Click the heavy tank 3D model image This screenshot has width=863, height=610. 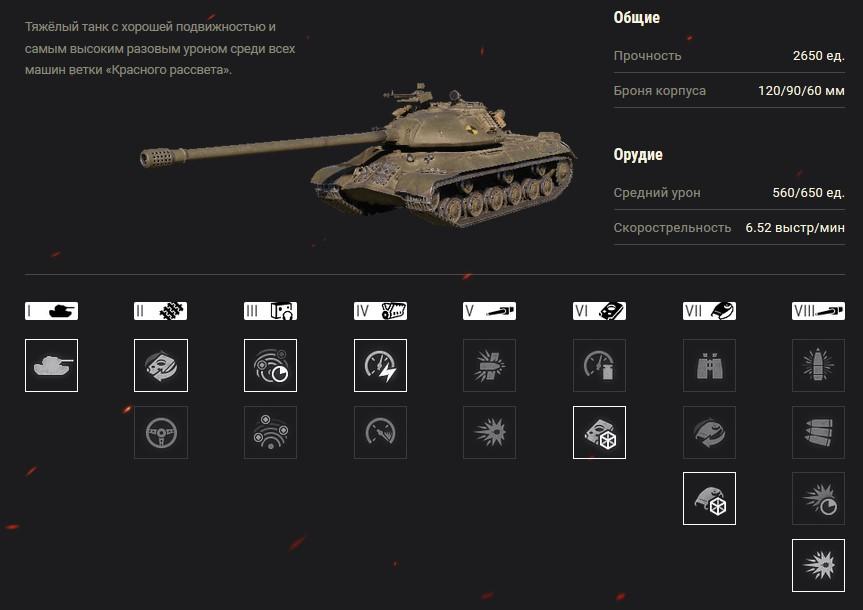[358, 156]
